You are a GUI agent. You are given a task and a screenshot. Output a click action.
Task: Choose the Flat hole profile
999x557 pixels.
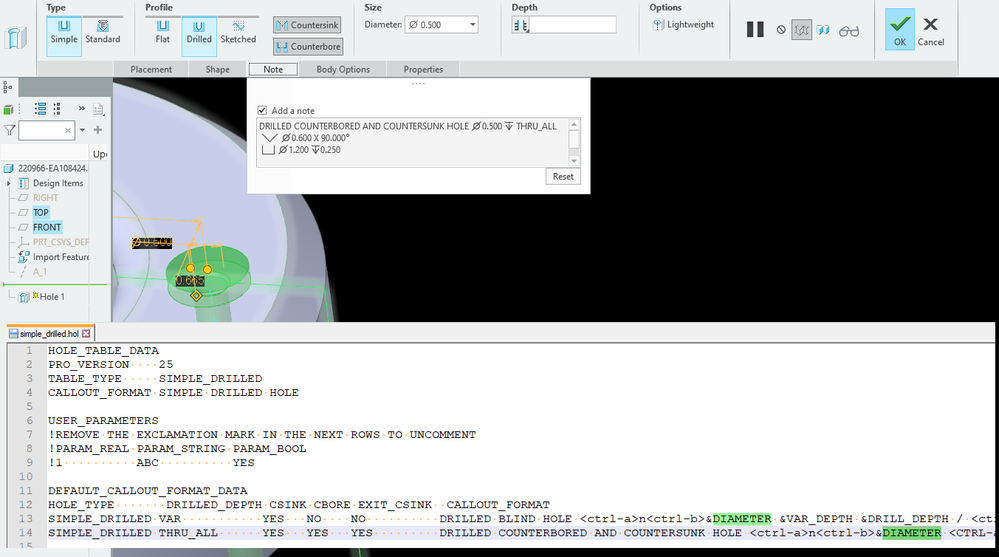coord(162,32)
